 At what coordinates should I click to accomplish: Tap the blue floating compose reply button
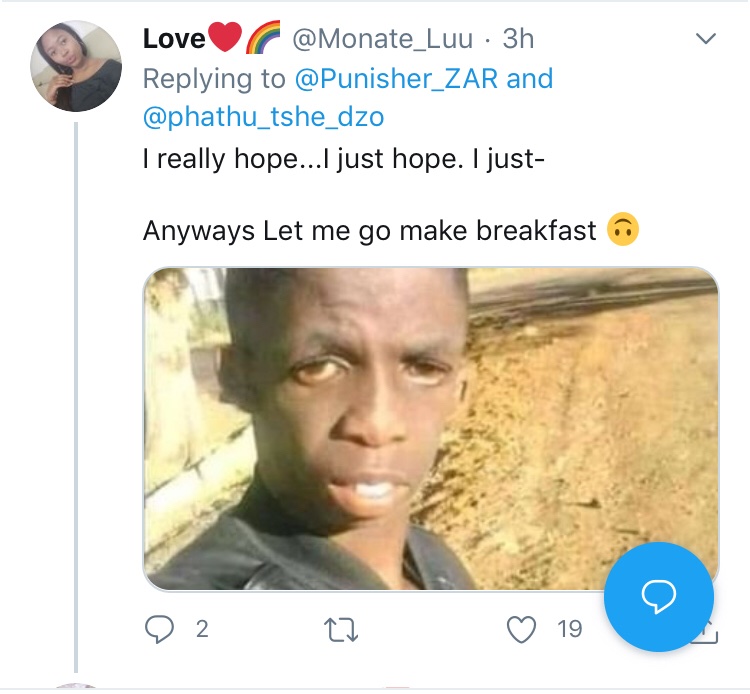coord(659,596)
